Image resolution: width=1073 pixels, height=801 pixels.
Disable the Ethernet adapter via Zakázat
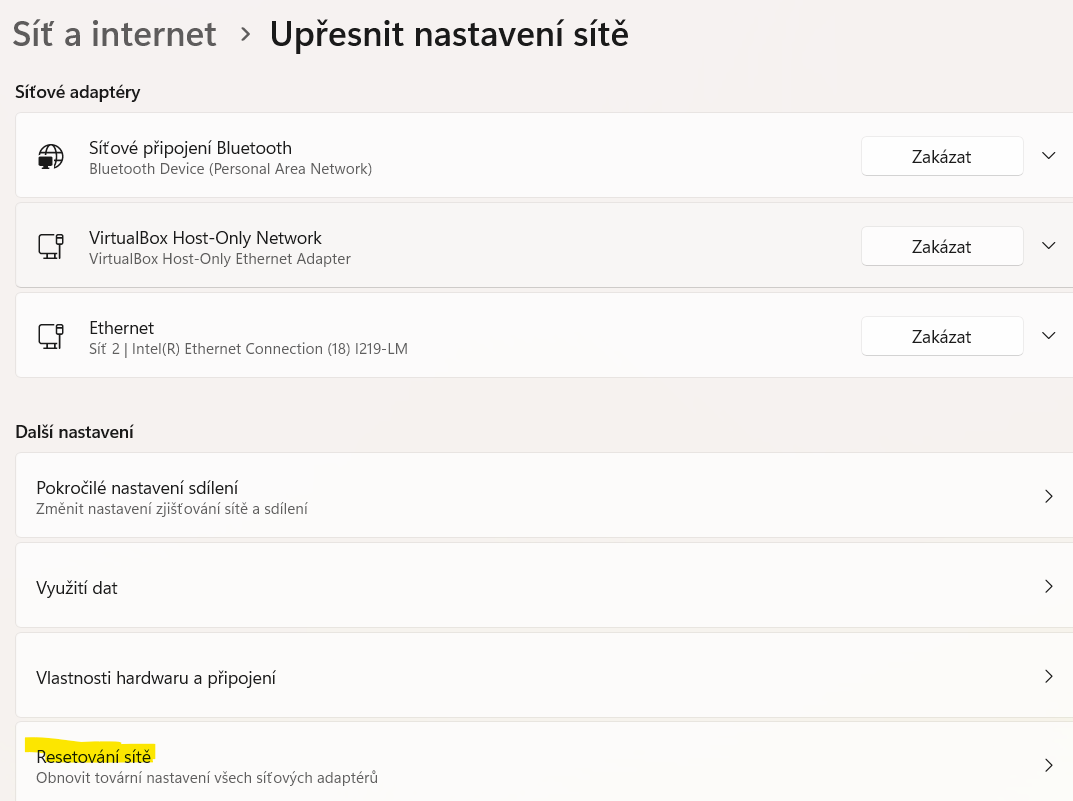[x=941, y=337]
